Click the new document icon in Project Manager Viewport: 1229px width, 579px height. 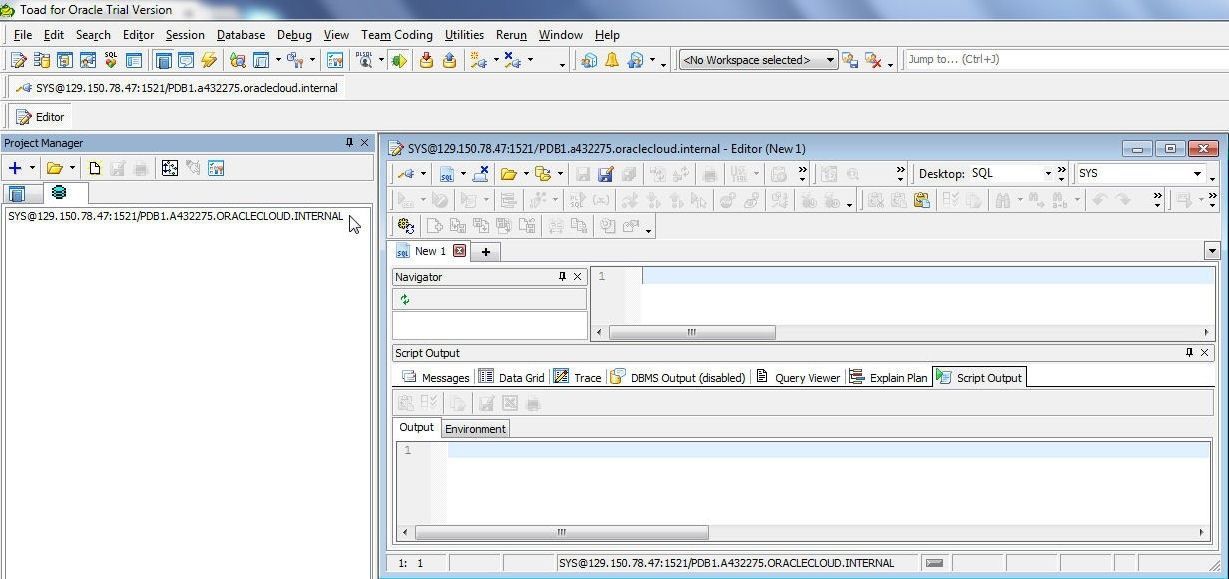[x=94, y=168]
